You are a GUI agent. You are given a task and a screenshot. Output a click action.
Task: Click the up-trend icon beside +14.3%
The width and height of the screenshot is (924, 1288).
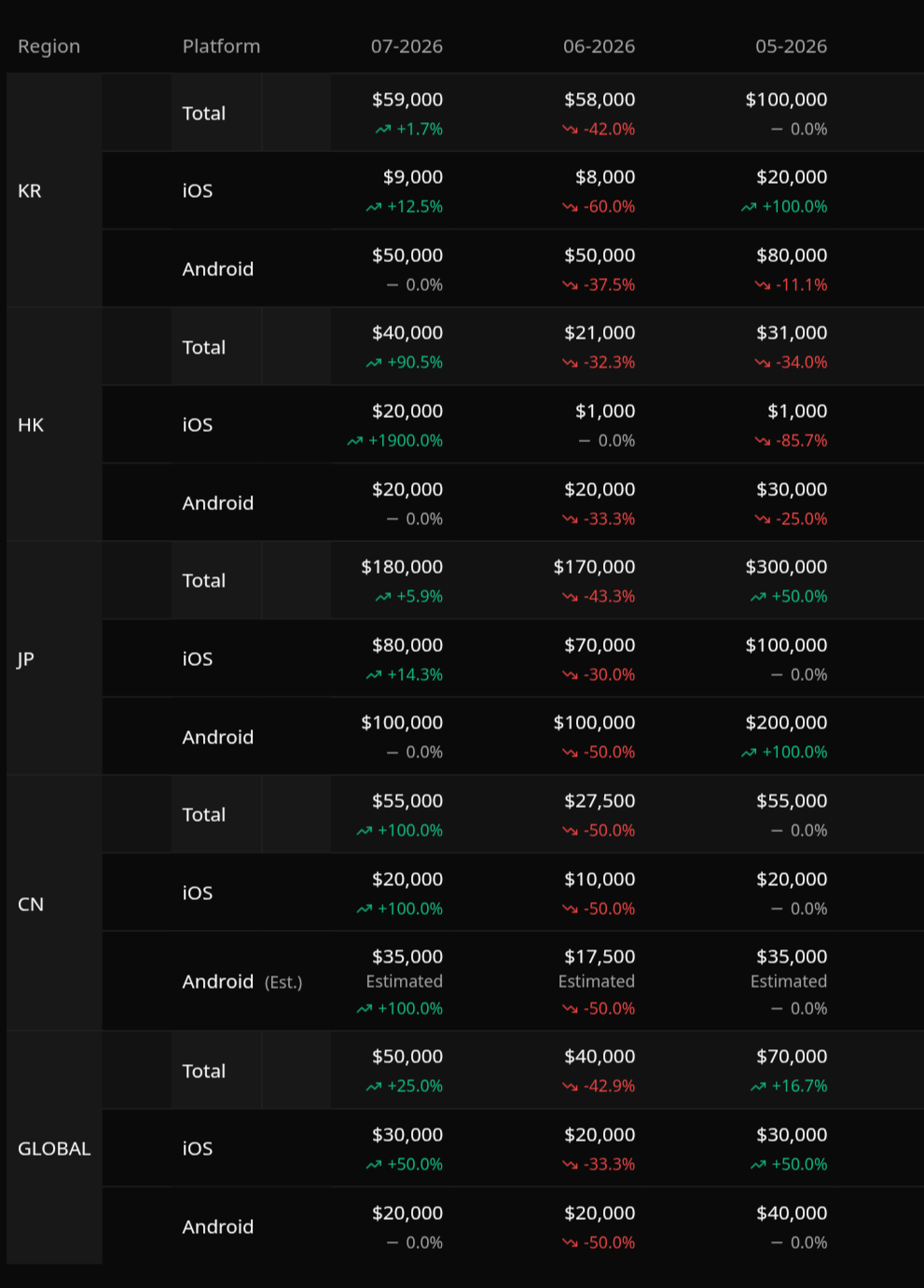click(373, 675)
